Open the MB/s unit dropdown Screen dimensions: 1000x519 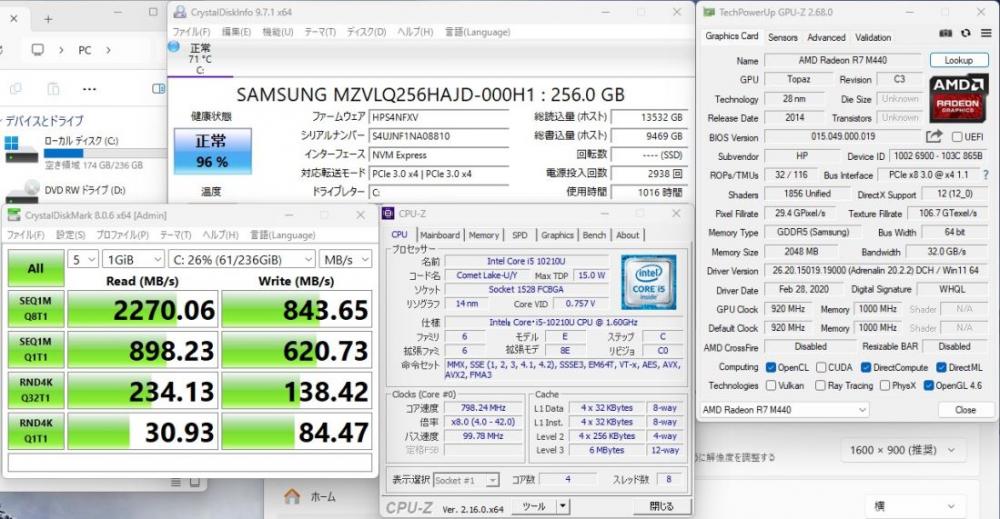[346, 260]
